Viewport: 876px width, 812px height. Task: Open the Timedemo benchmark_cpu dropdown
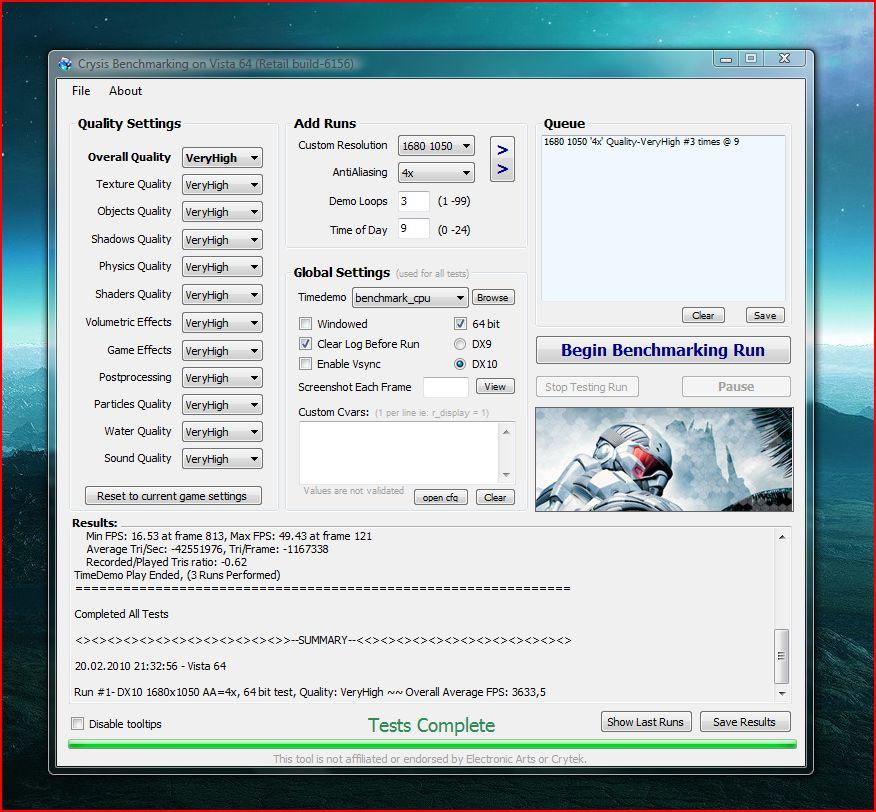(410, 298)
